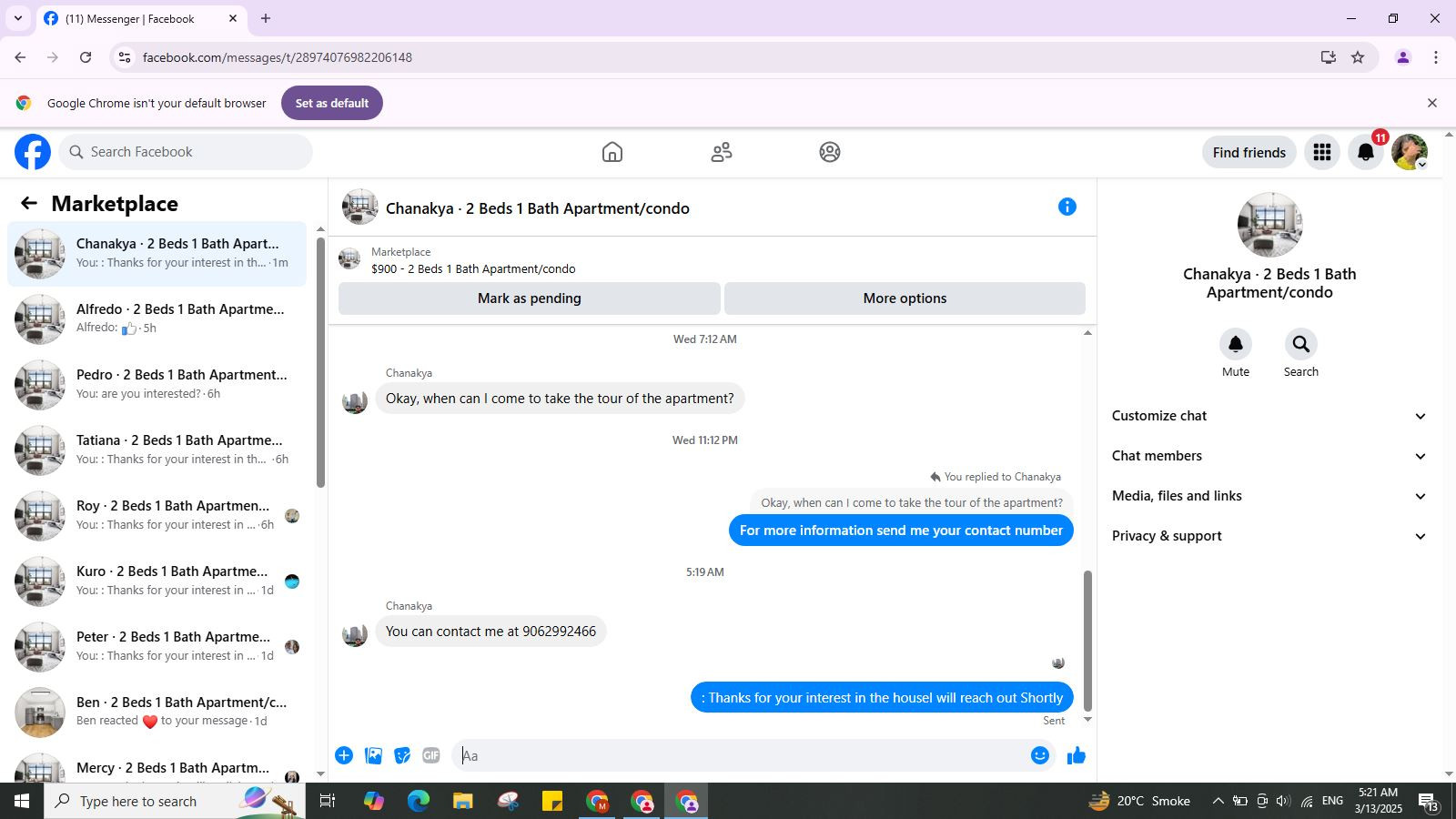Open More options for the listing
Screen dimensions: 1456x819
[x=905, y=298]
